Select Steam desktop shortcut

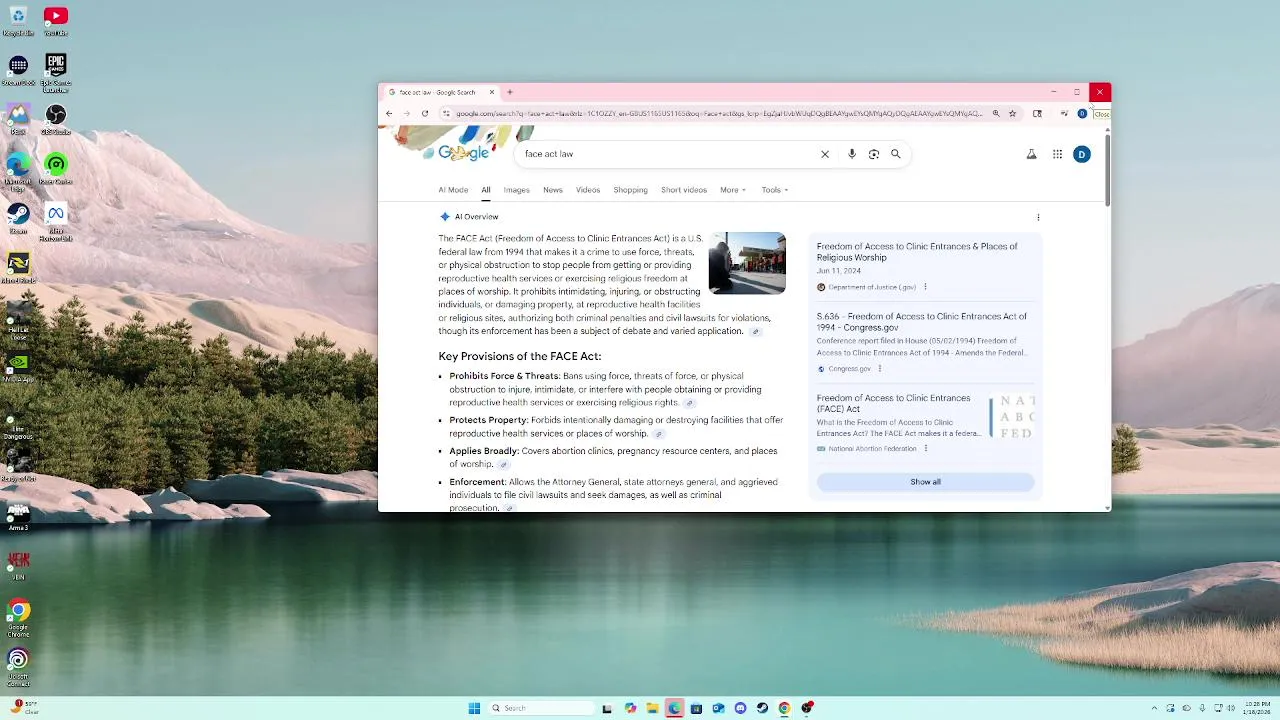(18, 219)
